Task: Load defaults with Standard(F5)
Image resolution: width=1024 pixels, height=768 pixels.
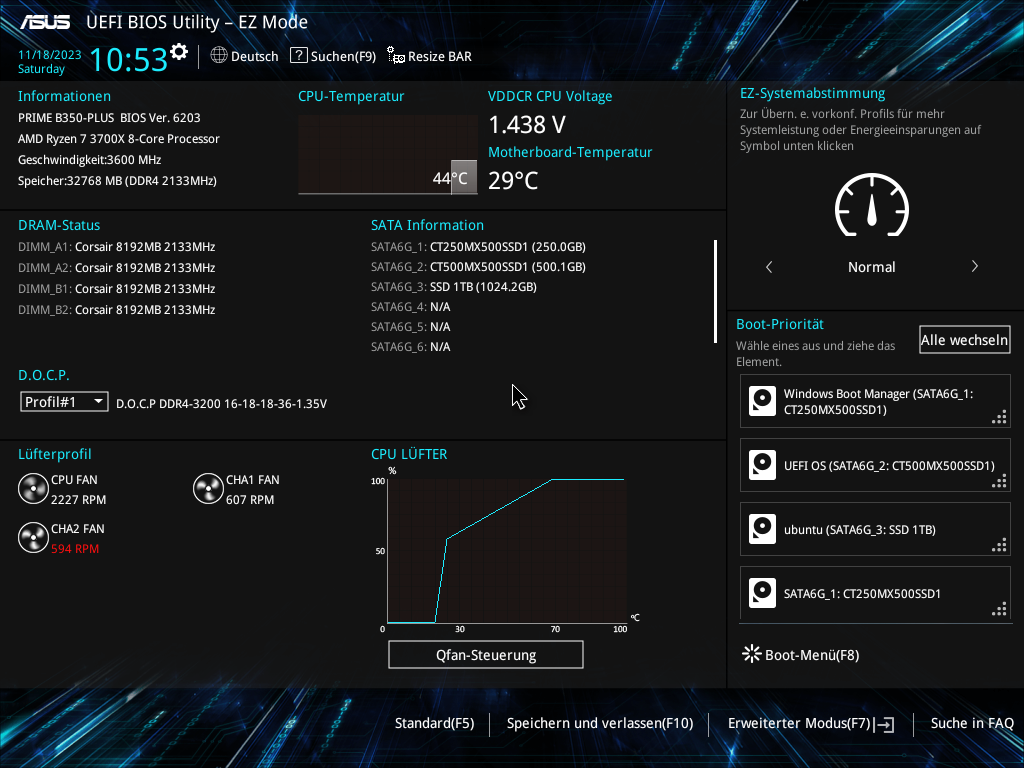Action: pos(434,723)
